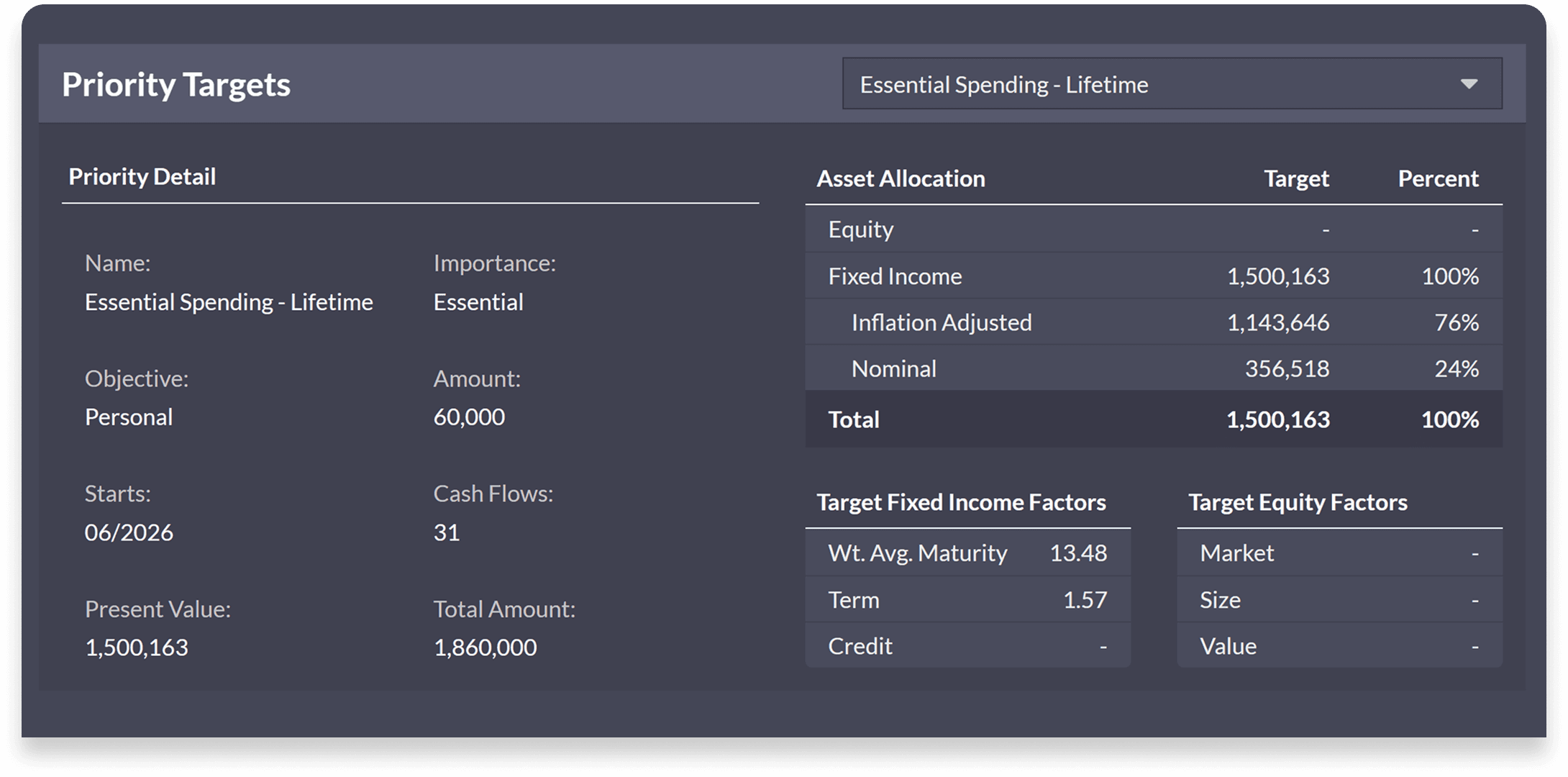The image size is (1568, 777).
Task: Click present value 1,500,163 in Priority Detail
Action: [x=137, y=648]
